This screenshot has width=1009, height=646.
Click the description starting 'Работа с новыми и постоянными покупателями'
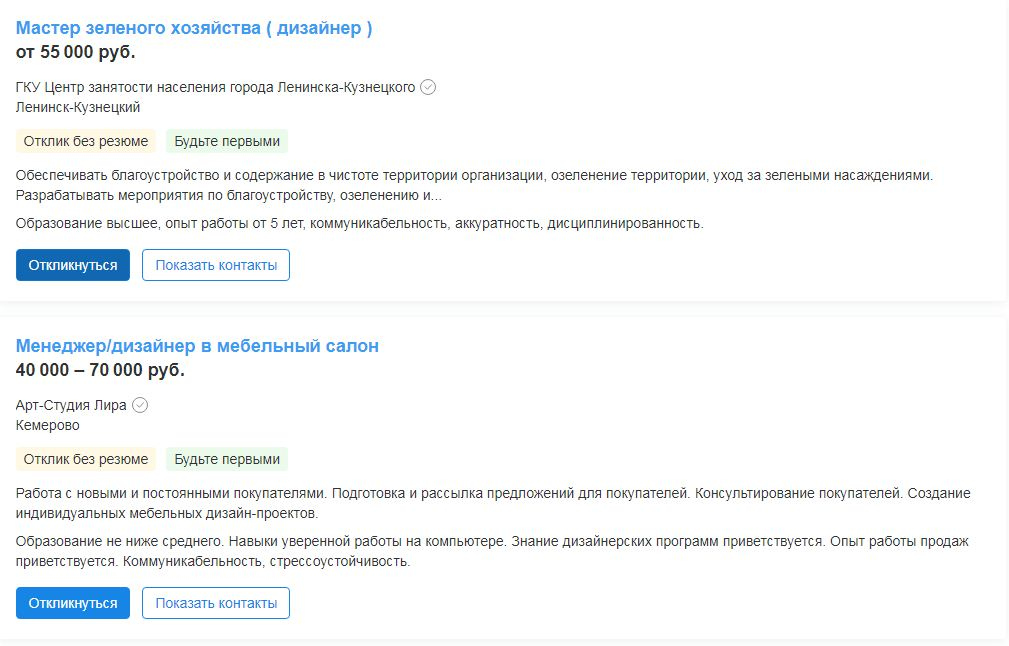(x=493, y=503)
